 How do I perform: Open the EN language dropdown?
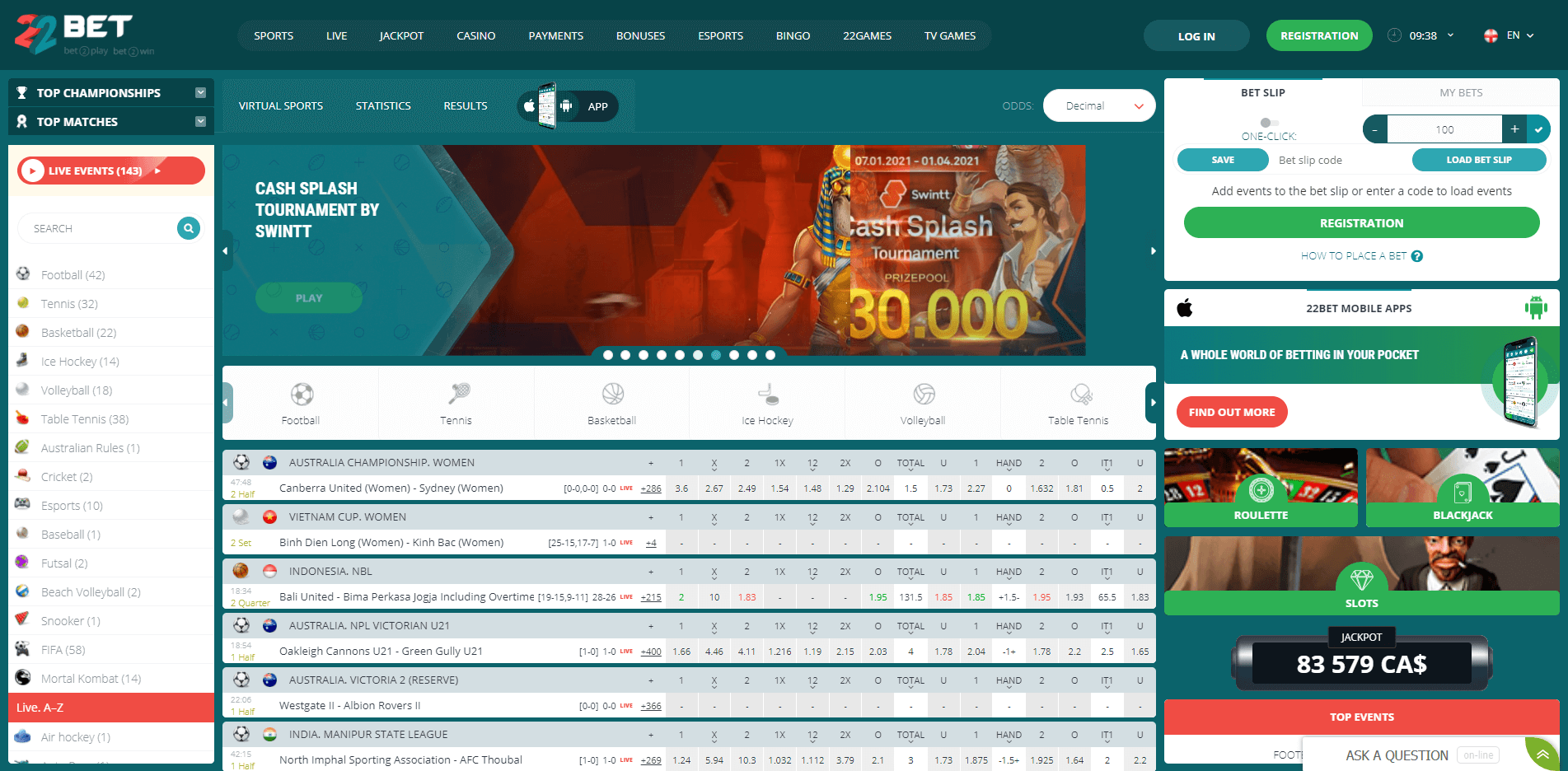(1513, 35)
